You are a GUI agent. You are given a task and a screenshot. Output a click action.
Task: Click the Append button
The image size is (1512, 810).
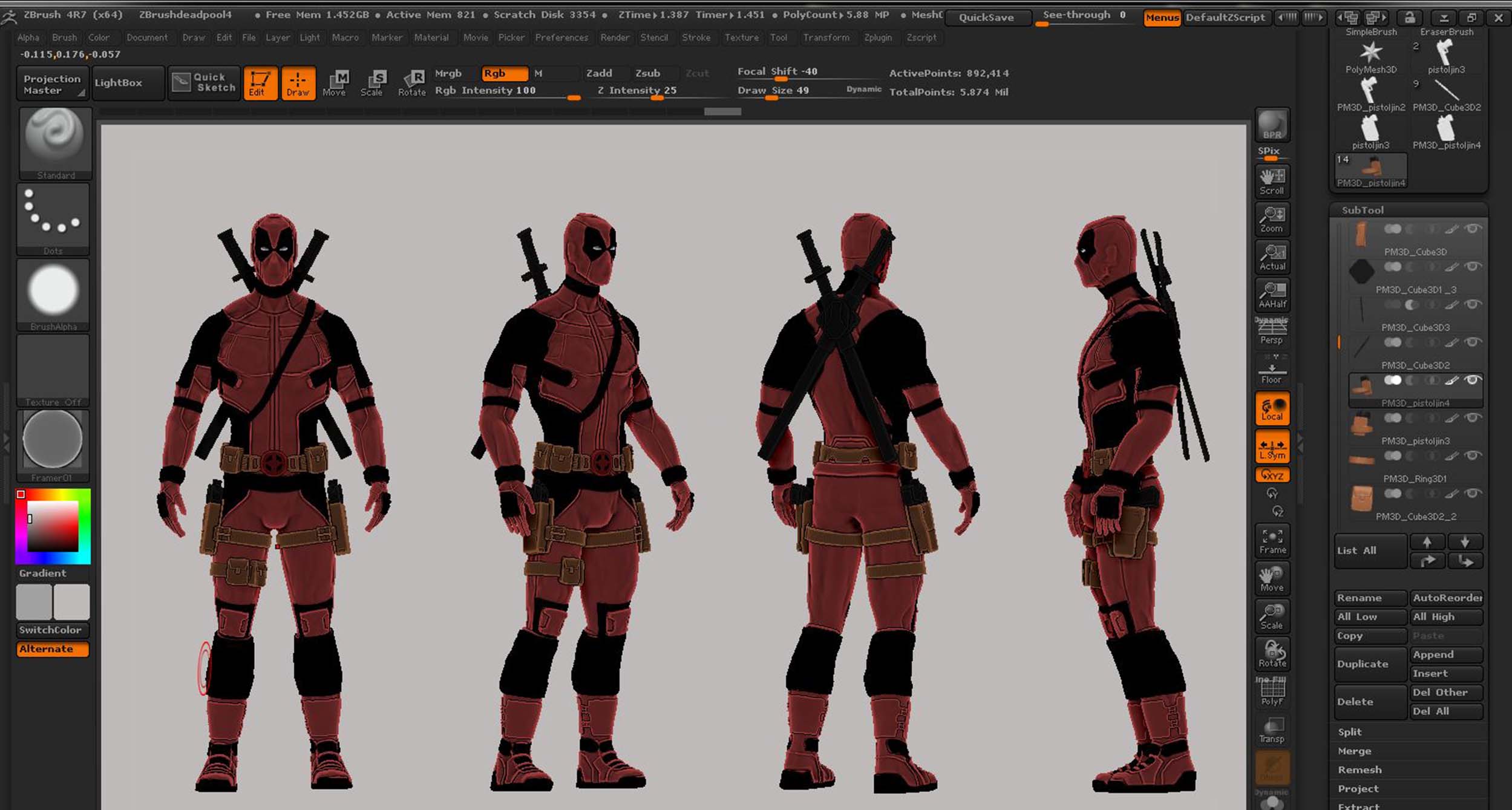1446,655
